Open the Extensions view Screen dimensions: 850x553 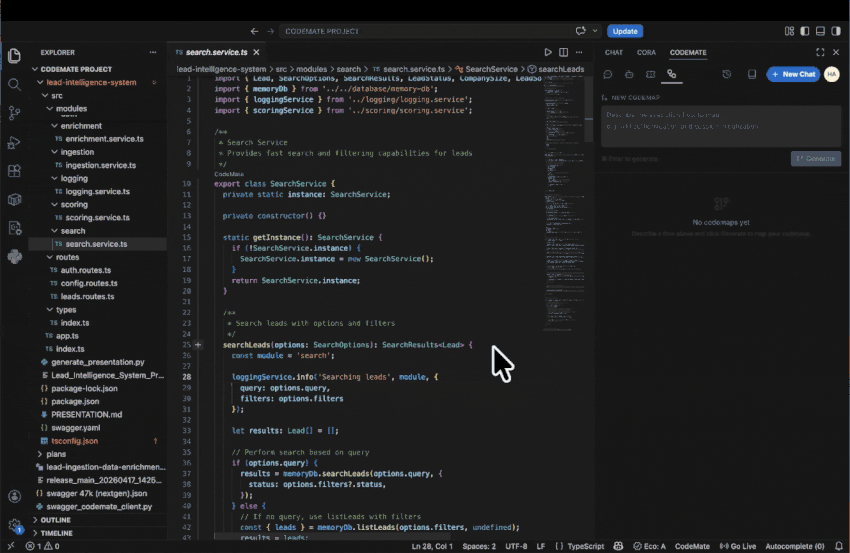point(15,171)
